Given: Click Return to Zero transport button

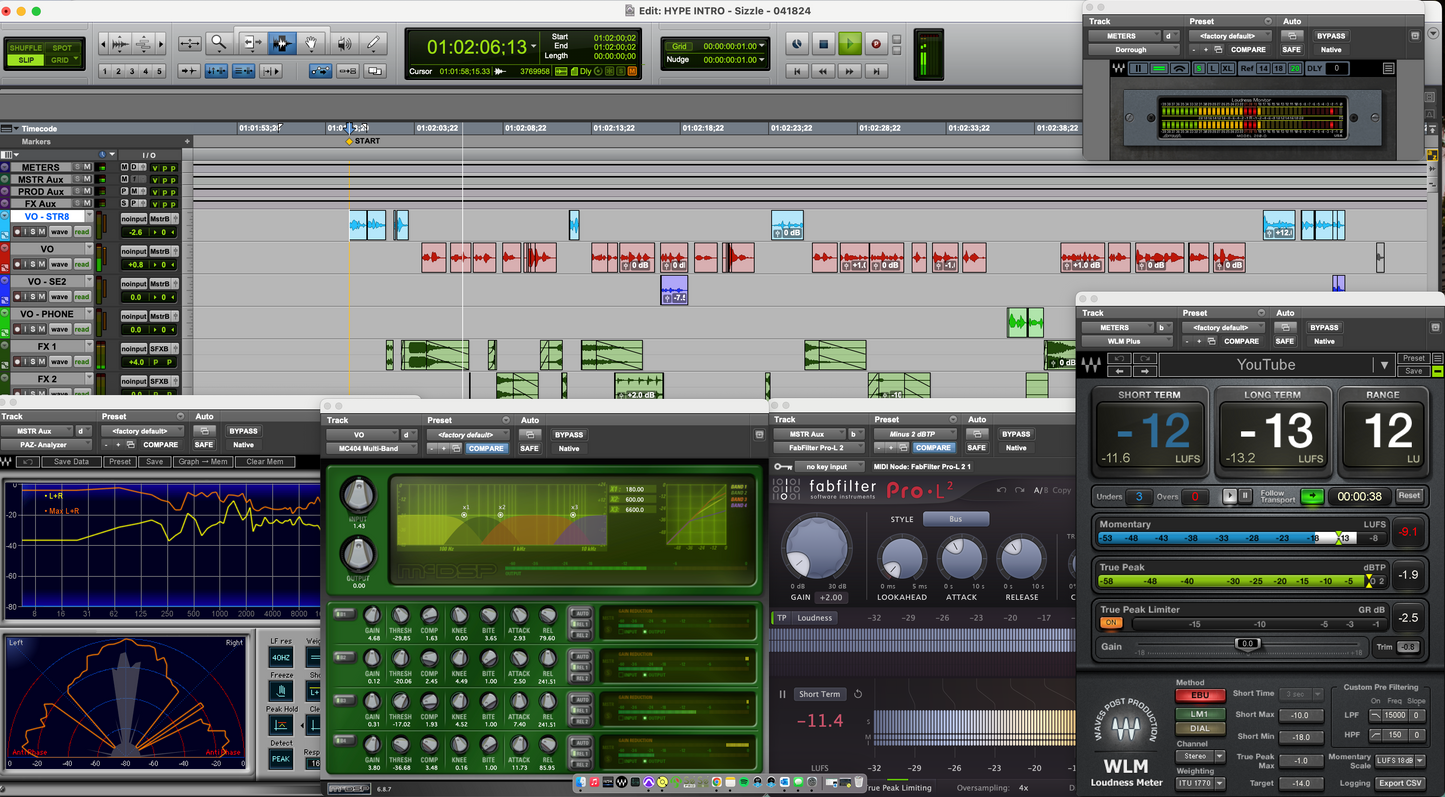Looking at the screenshot, I should pyautogui.click(x=797, y=71).
